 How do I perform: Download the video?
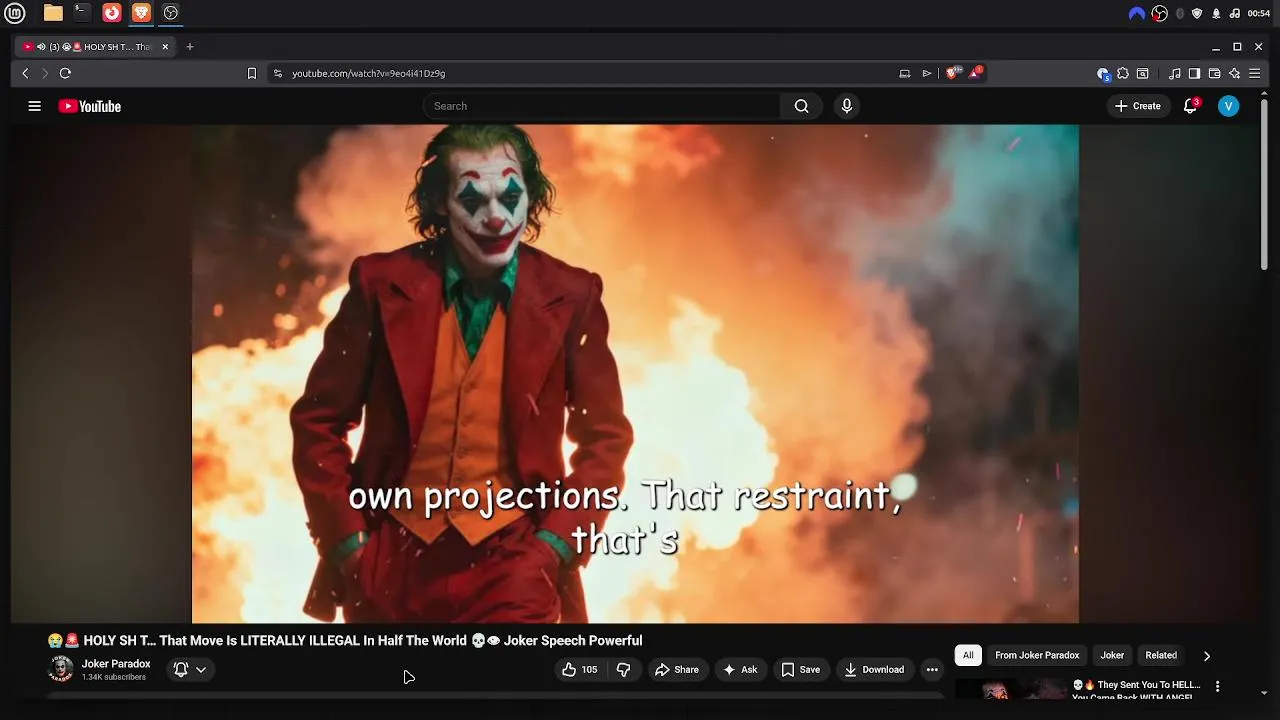874,670
